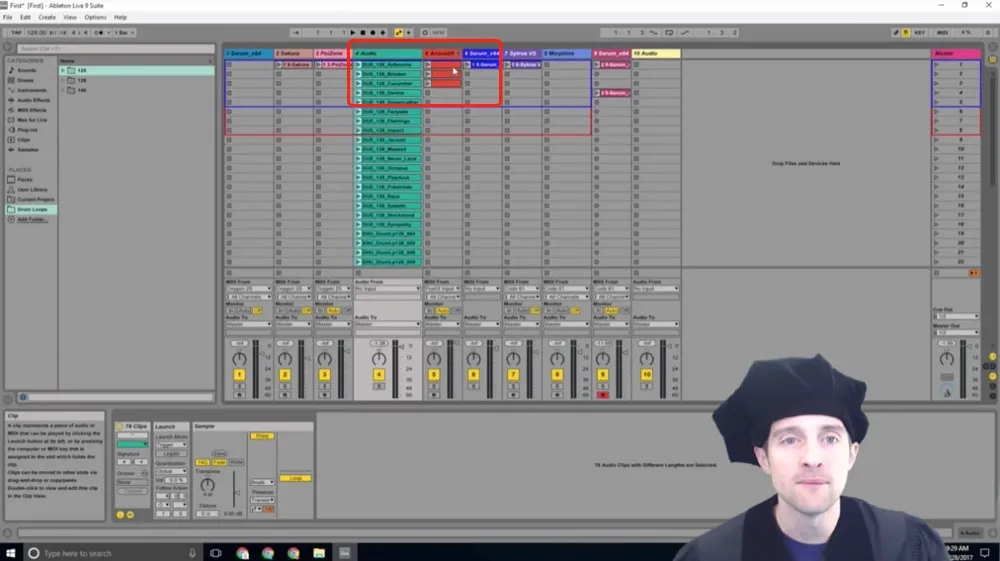The height and width of the screenshot is (561, 1000).
Task: Launch master scene 1
Action: pos(938,64)
